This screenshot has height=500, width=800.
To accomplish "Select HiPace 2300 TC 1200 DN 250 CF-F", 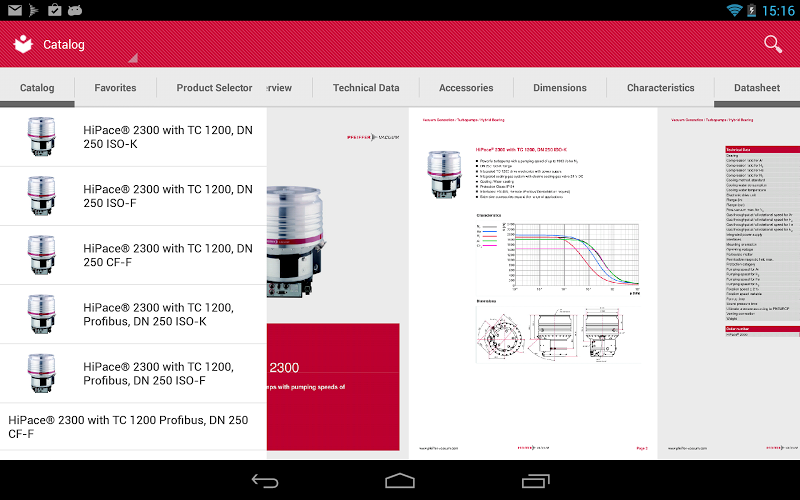I will click(x=133, y=255).
